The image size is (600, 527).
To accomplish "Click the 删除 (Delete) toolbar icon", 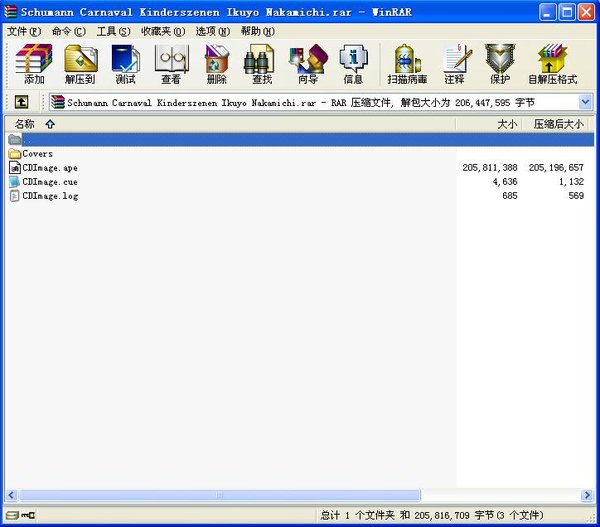I will (217, 59).
